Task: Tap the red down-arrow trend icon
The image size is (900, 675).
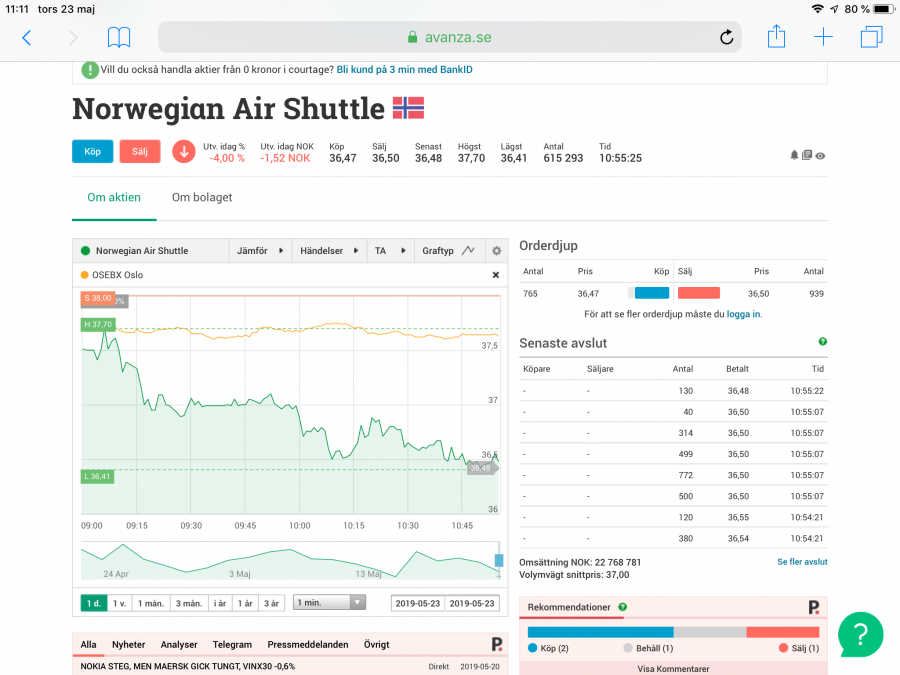Action: 184,152
